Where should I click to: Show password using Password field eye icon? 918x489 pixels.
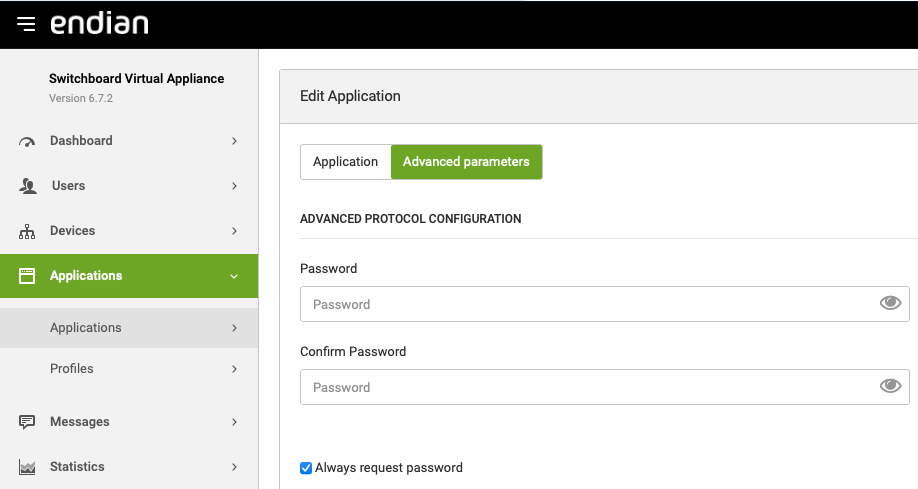point(890,304)
